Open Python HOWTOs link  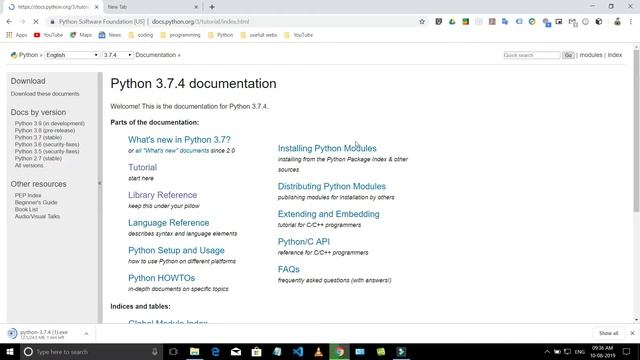(162, 278)
